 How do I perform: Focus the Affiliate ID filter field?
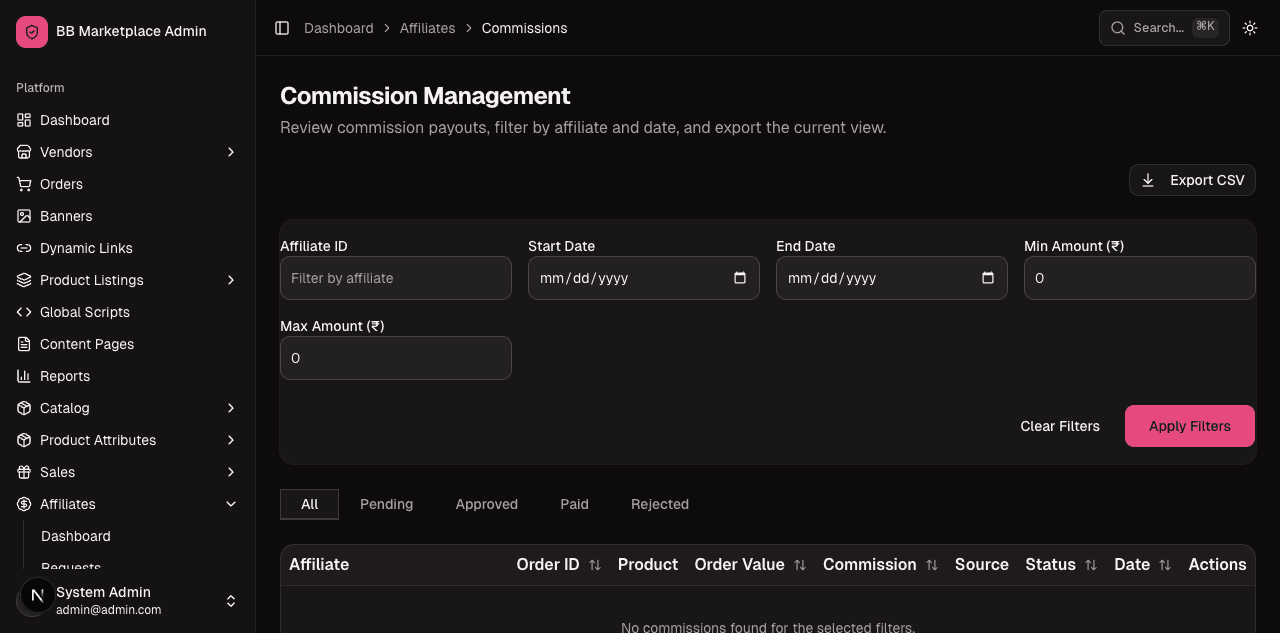tap(396, 278)
